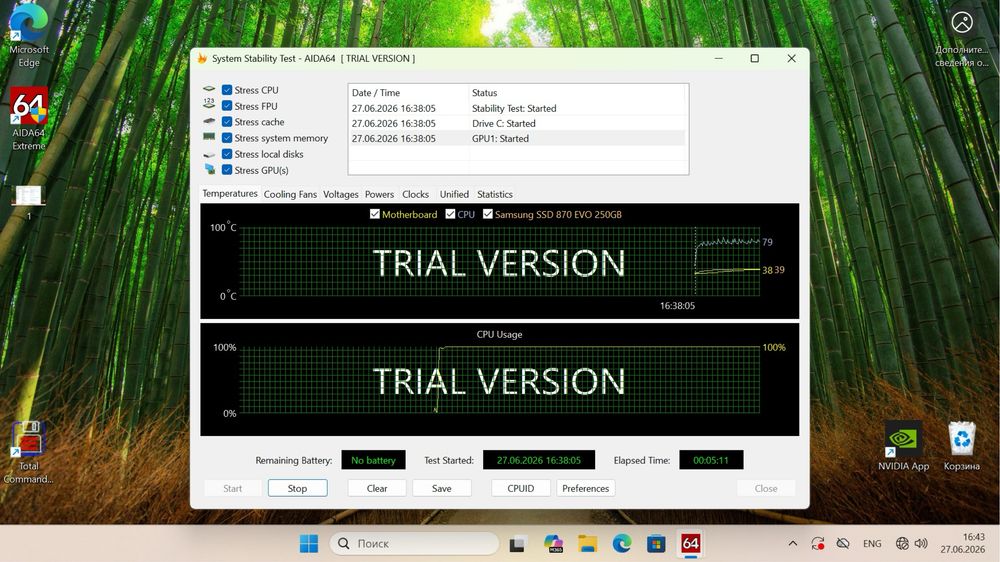Toggle the Stress GPU(s) checkbox
1000x562 pixels.
tap(227, 170)
